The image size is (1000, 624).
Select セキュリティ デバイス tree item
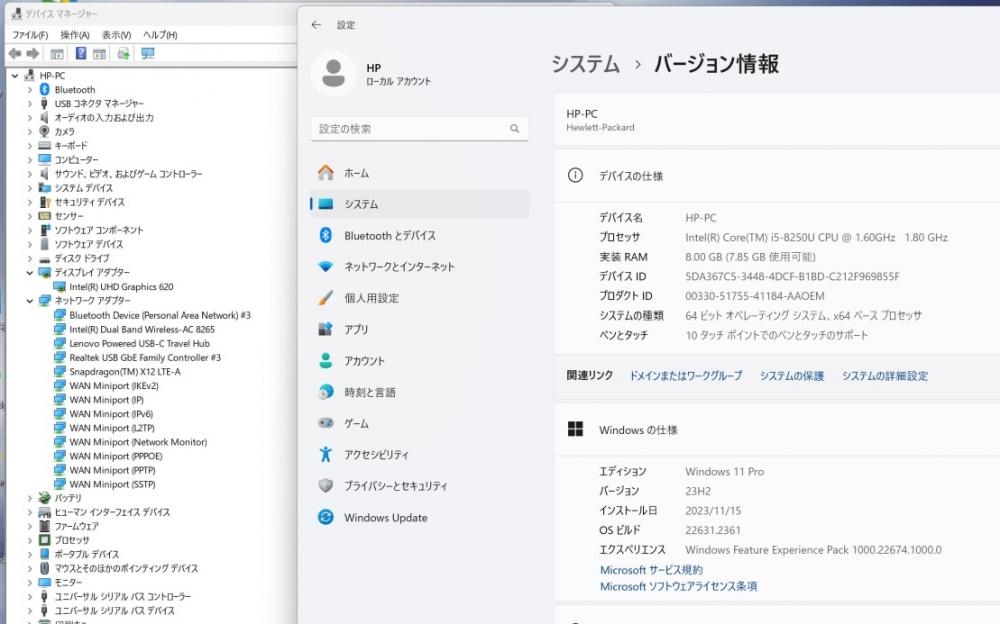point(89,202)
